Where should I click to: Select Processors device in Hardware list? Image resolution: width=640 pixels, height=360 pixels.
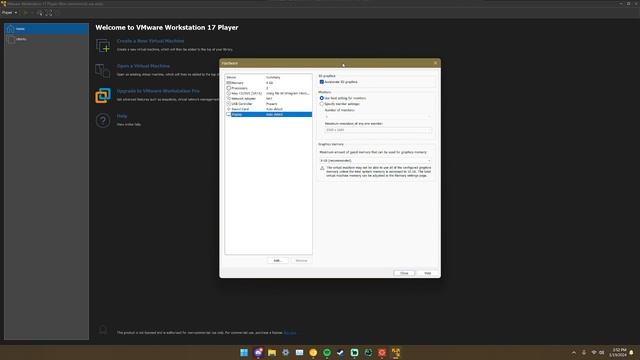(x=269, y=88)
